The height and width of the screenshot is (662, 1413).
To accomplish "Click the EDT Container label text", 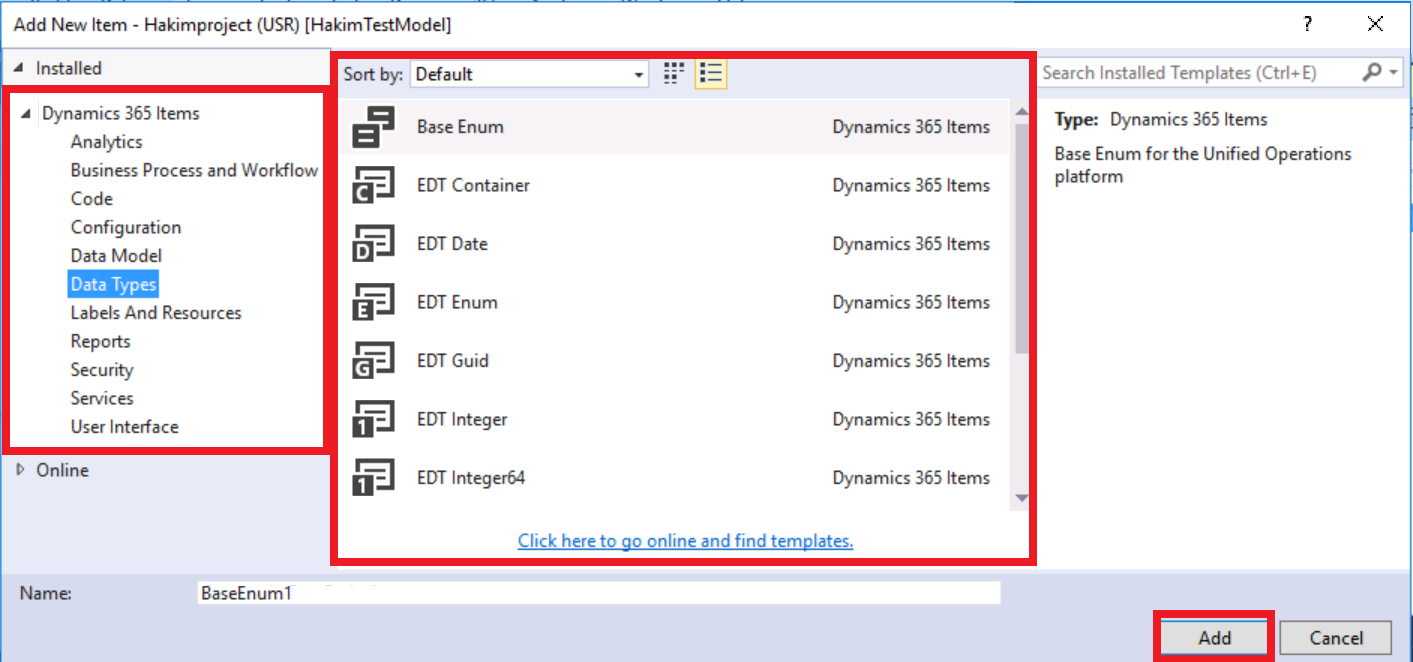I will (x=473, y=185).
